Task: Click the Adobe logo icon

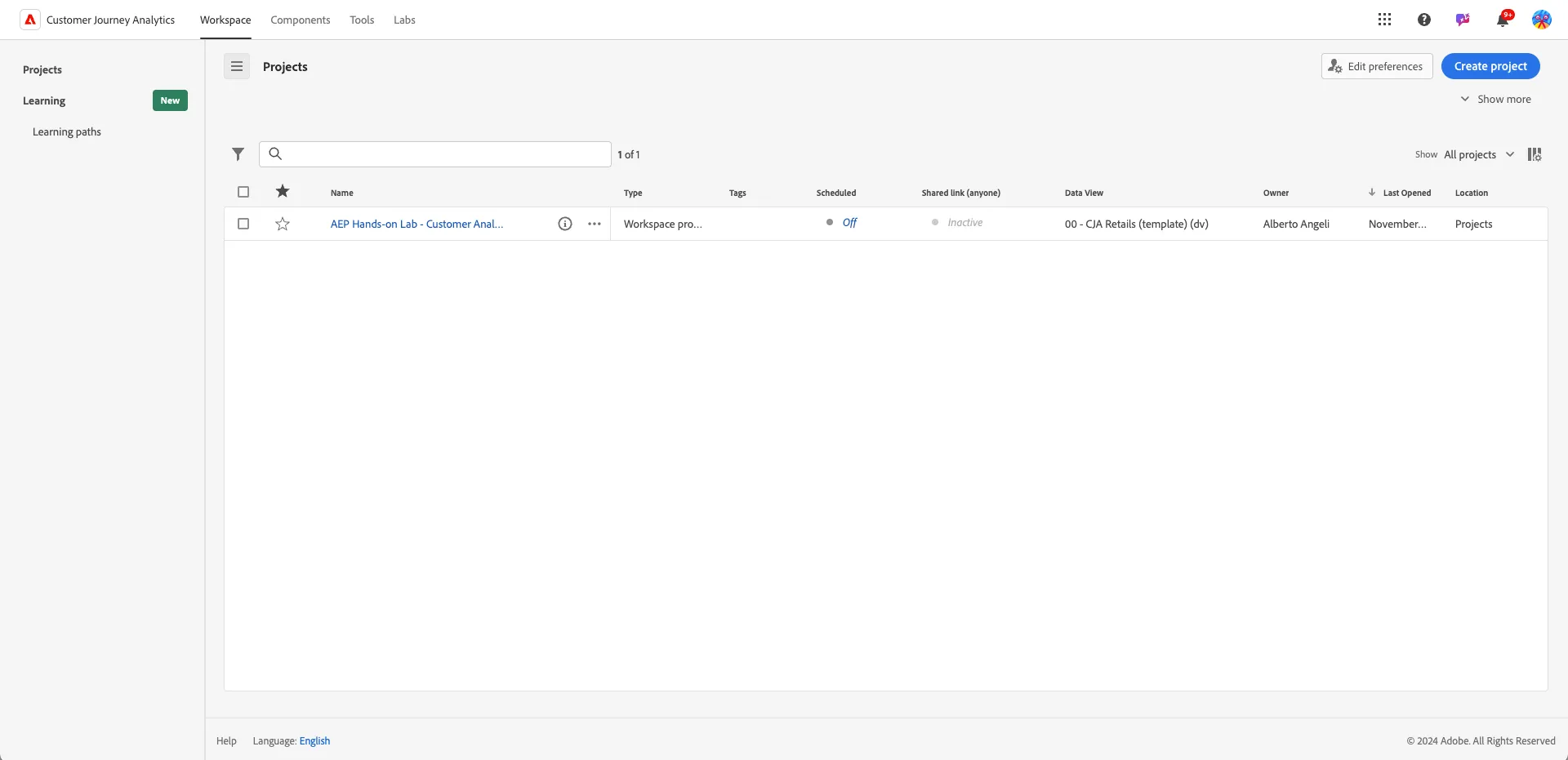Action: [x=30, y=20]
